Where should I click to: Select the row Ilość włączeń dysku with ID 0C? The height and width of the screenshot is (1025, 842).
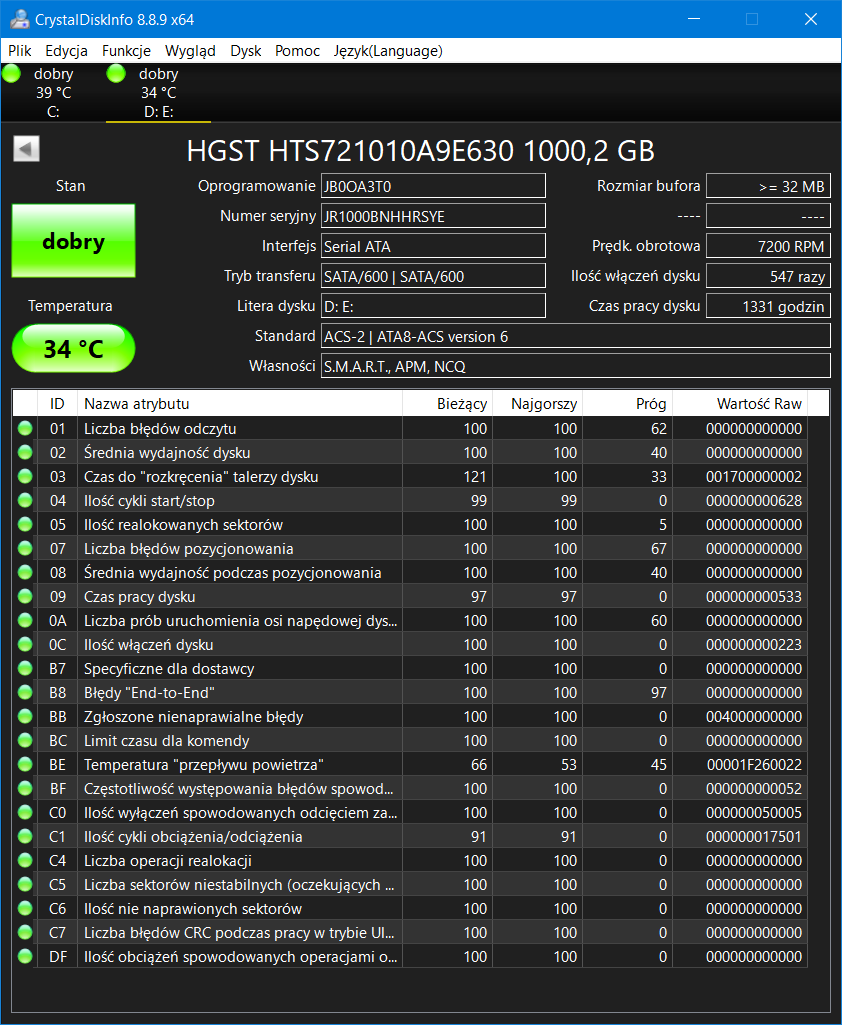pyautogui.click(x=410, y=645)
